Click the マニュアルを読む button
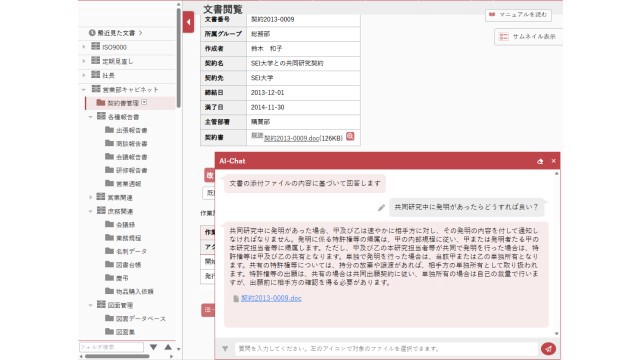This screenshot has height=360, width=640. [x=518, y=15]
